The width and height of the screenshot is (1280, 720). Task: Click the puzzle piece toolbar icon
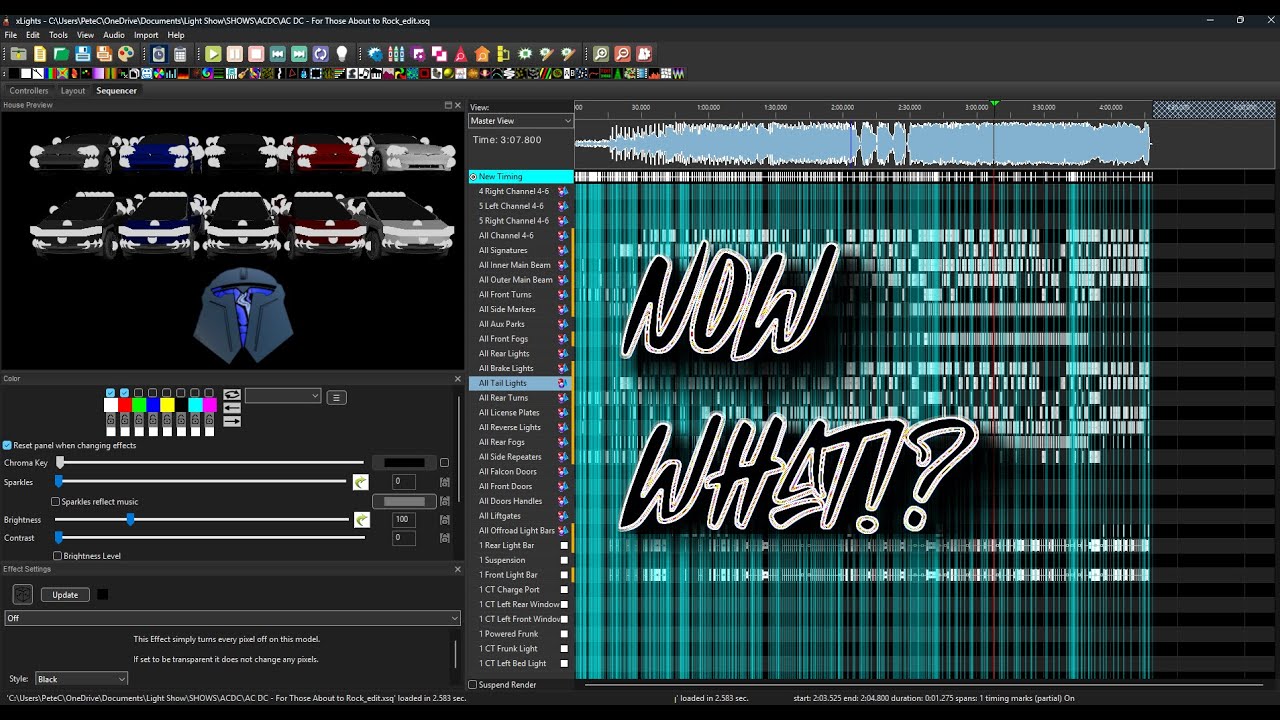[644, 54]
